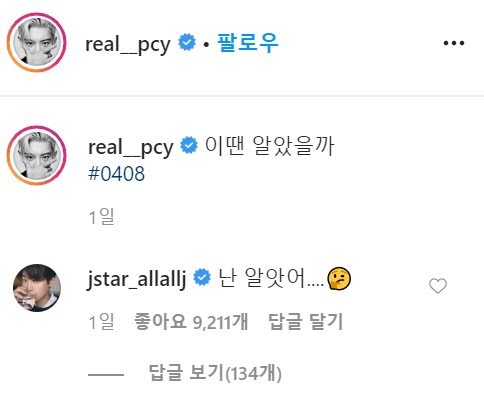This screenshot has height=402, width=484.
Task: Open the three-dot more options menu
Action: 454,43
